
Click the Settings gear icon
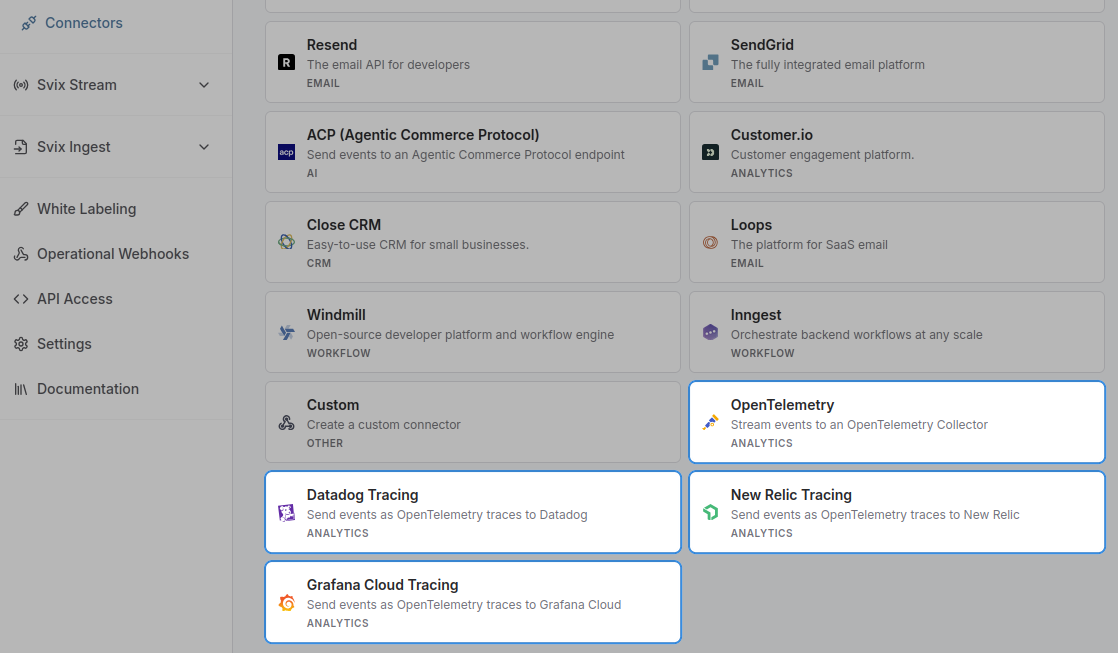[x=21, y=344]
